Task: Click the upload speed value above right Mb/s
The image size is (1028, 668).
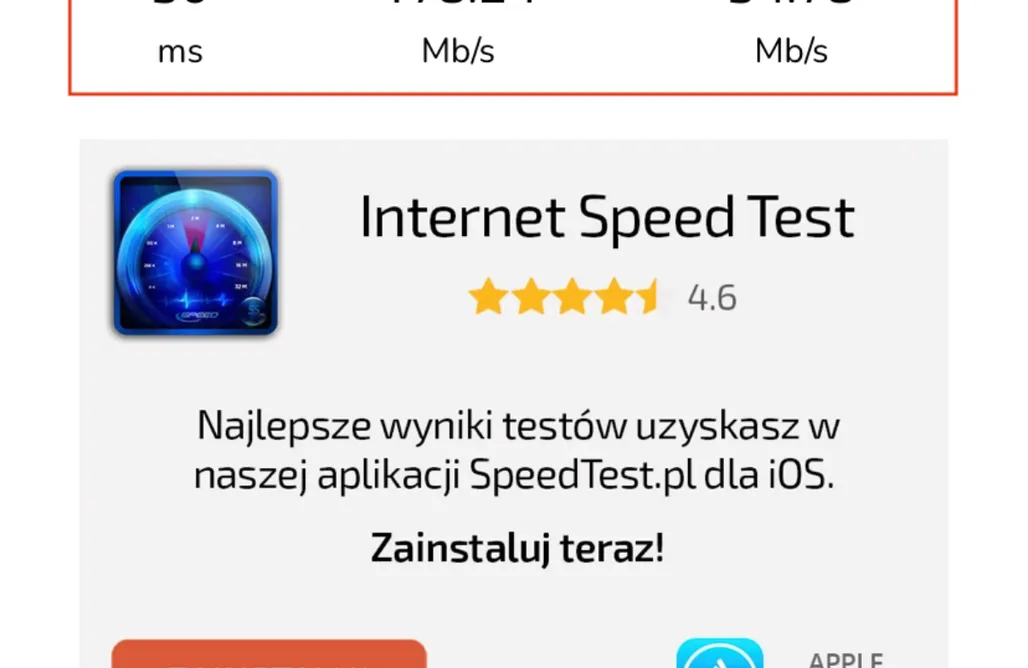Action: tap(791, 3)
